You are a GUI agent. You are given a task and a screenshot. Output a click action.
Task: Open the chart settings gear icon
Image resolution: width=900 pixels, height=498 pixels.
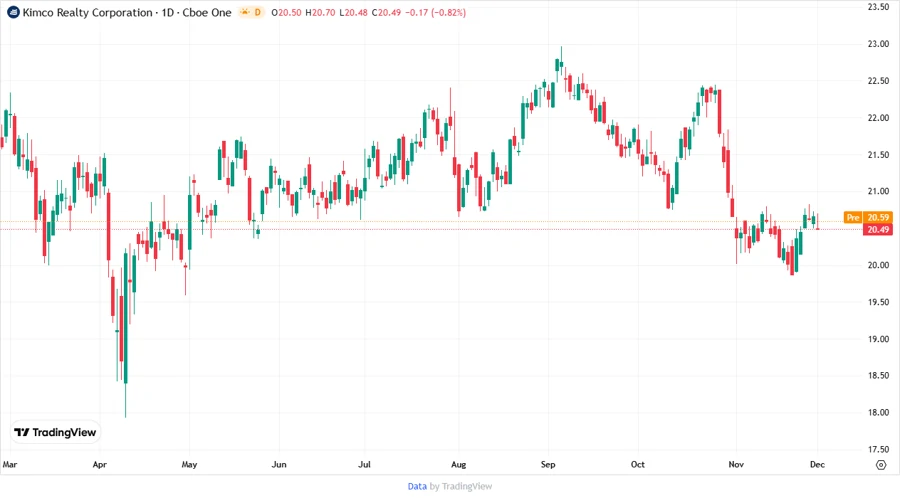(x=881, y=465)
